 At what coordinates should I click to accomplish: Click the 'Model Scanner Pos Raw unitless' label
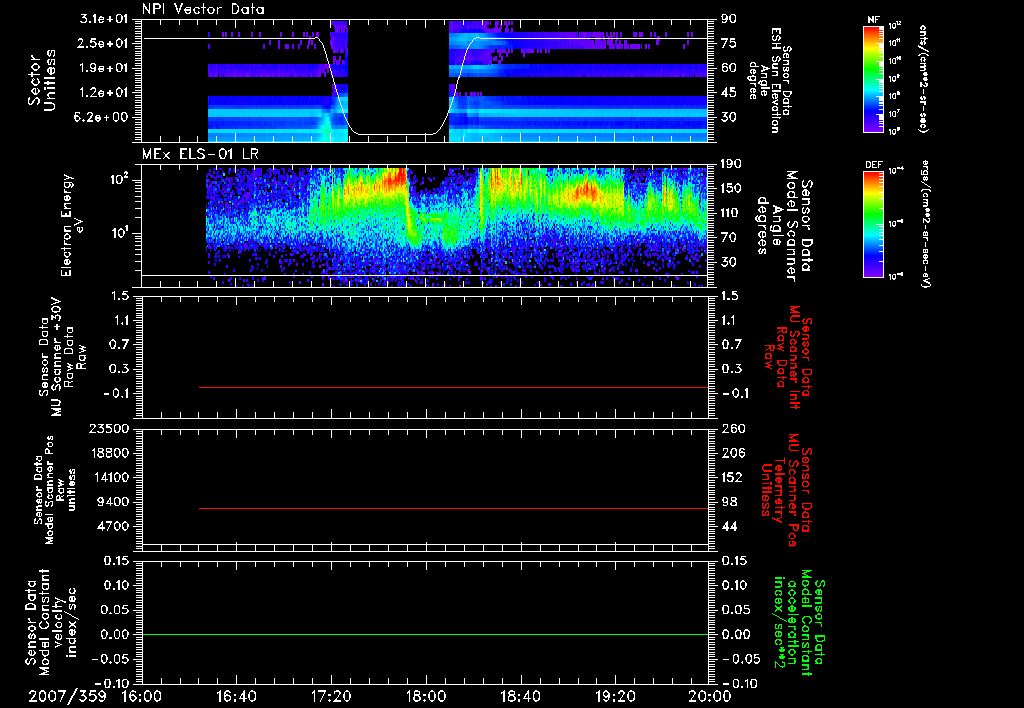click(55, 491)
